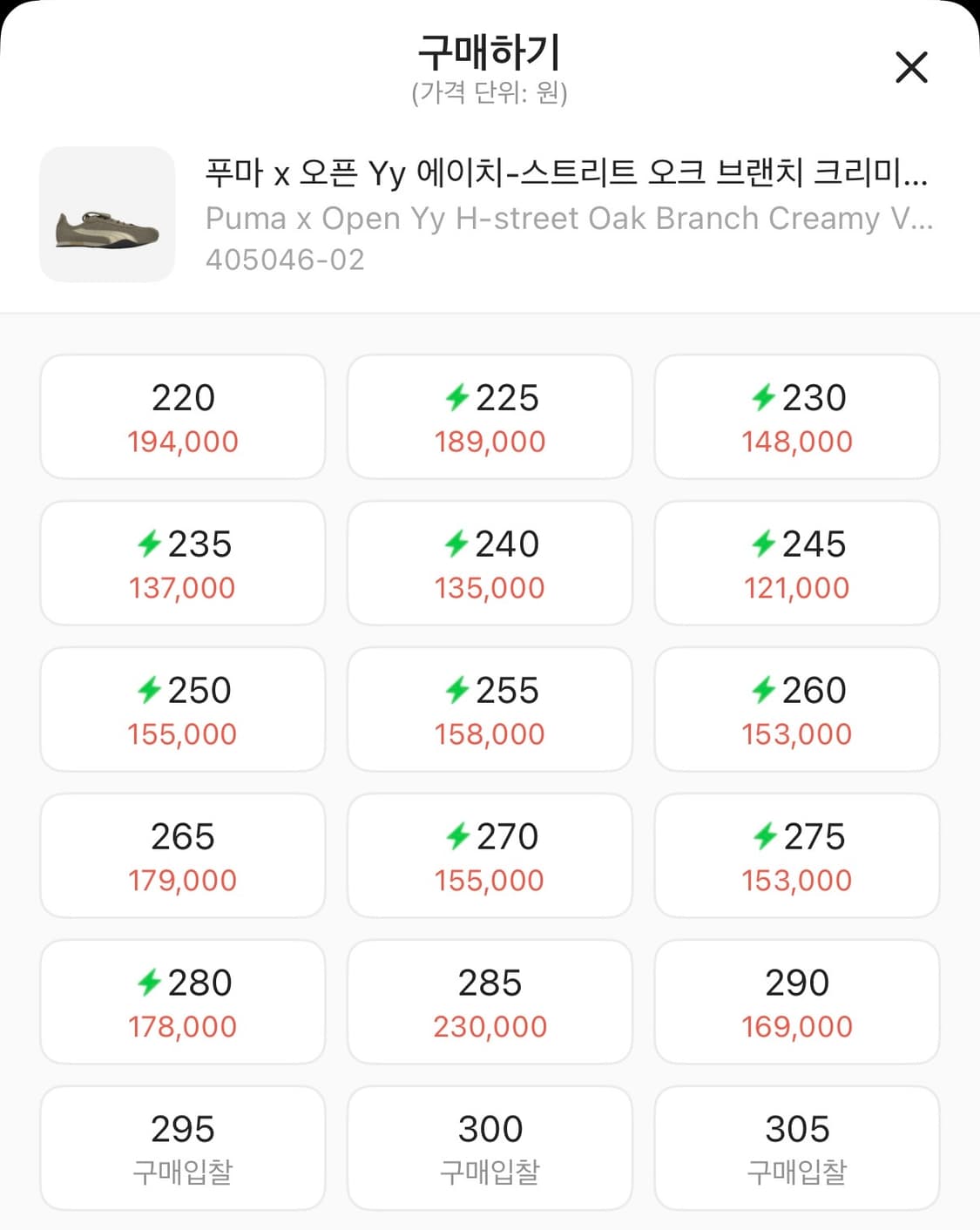The width and height of the screenshot is (980, 1230).
Task: Select size 250 for 155,000
Action: [x=183, y=710]
